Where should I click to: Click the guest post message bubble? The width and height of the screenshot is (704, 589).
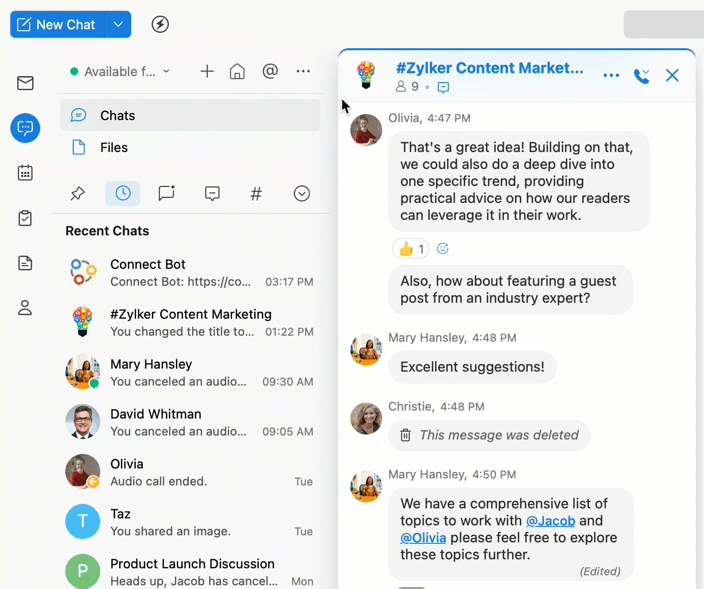[x=510, y=290]
